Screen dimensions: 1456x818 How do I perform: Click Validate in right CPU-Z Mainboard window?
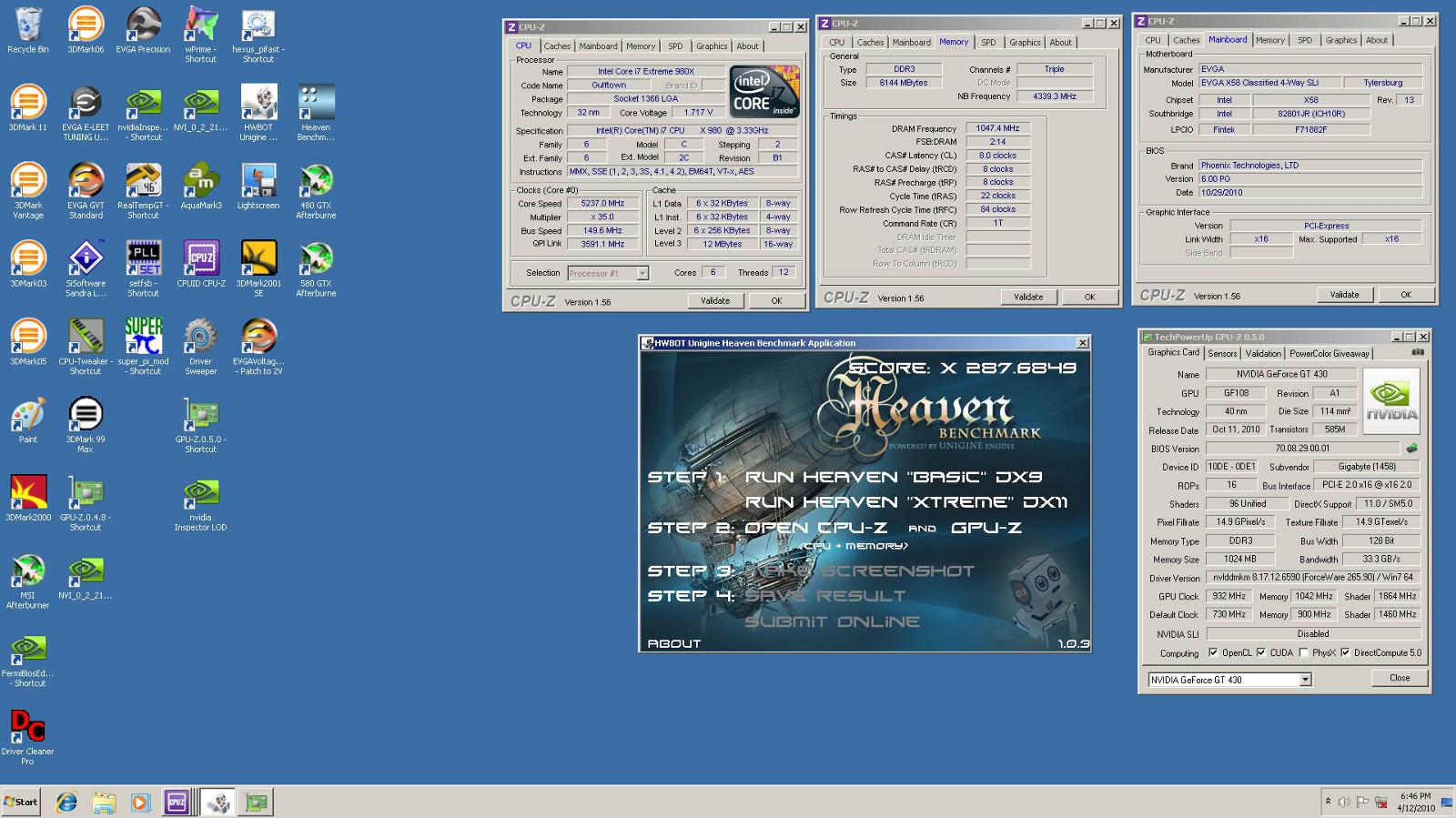pyautogui.click(x=1345, y=295)
